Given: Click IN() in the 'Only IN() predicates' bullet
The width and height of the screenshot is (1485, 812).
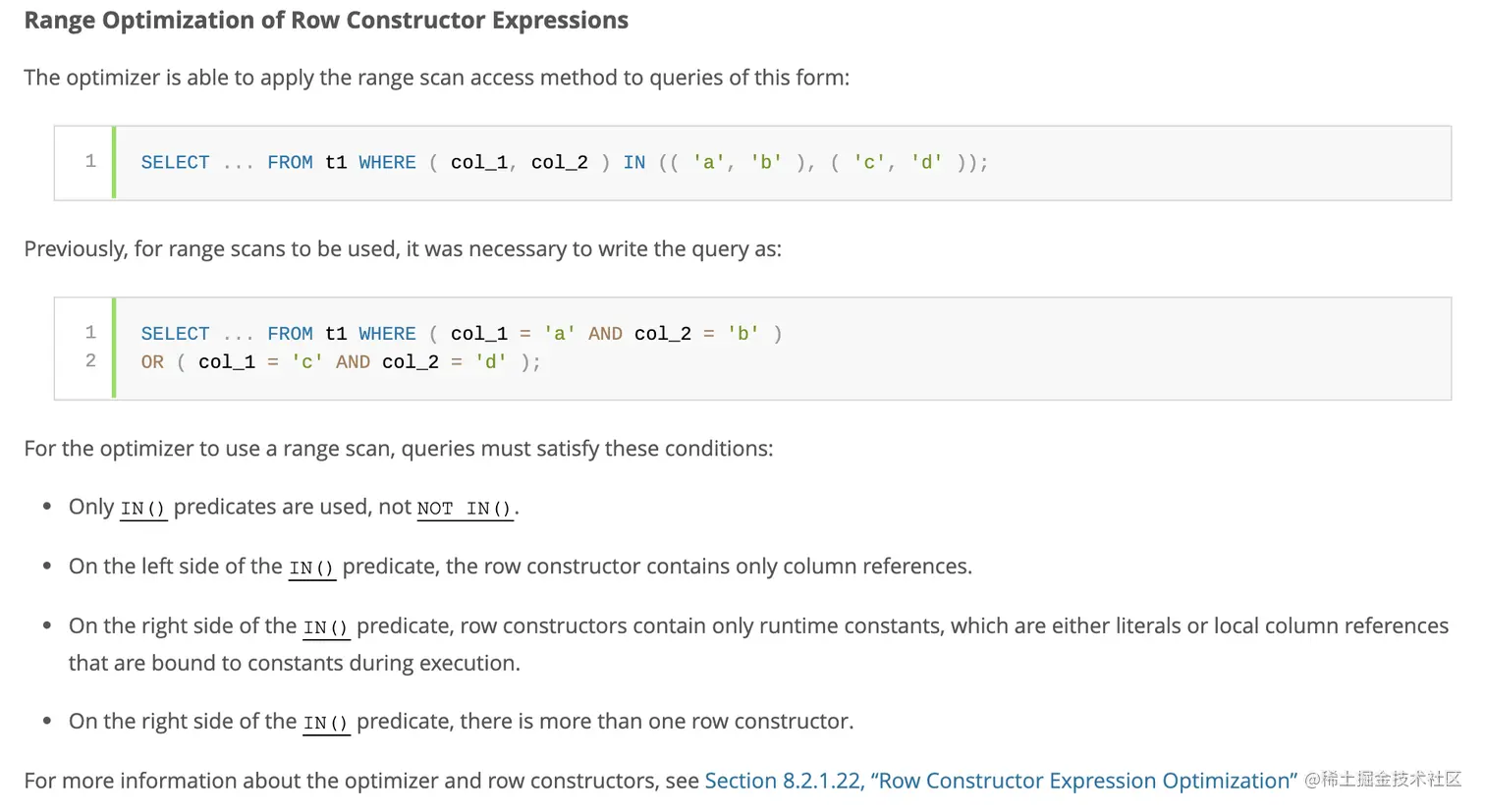Looking at the screenshot, I should [x=143, y=509].
